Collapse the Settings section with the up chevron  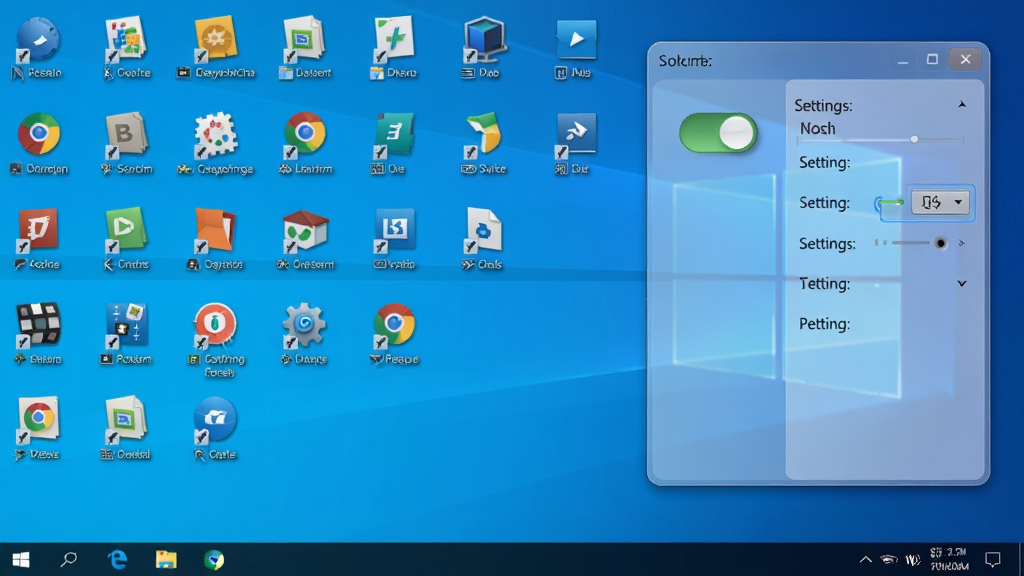tap(962, 104)
